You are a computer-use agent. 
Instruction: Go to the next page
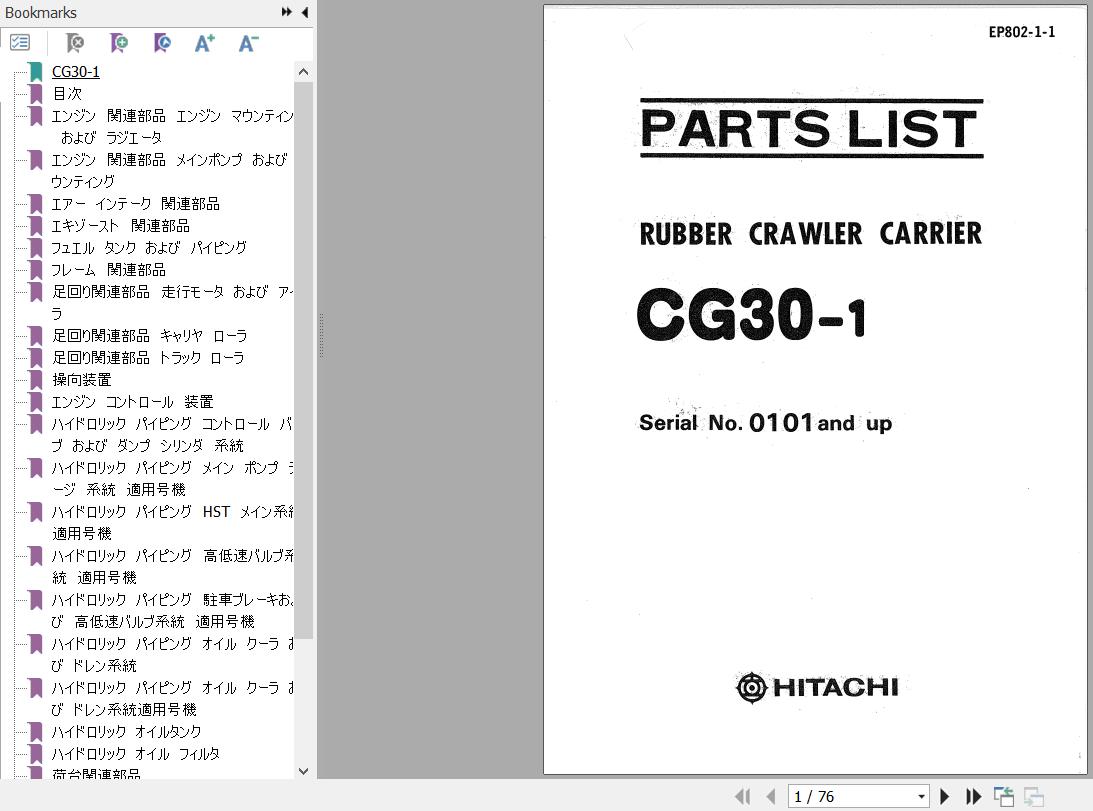coord(945,796)
